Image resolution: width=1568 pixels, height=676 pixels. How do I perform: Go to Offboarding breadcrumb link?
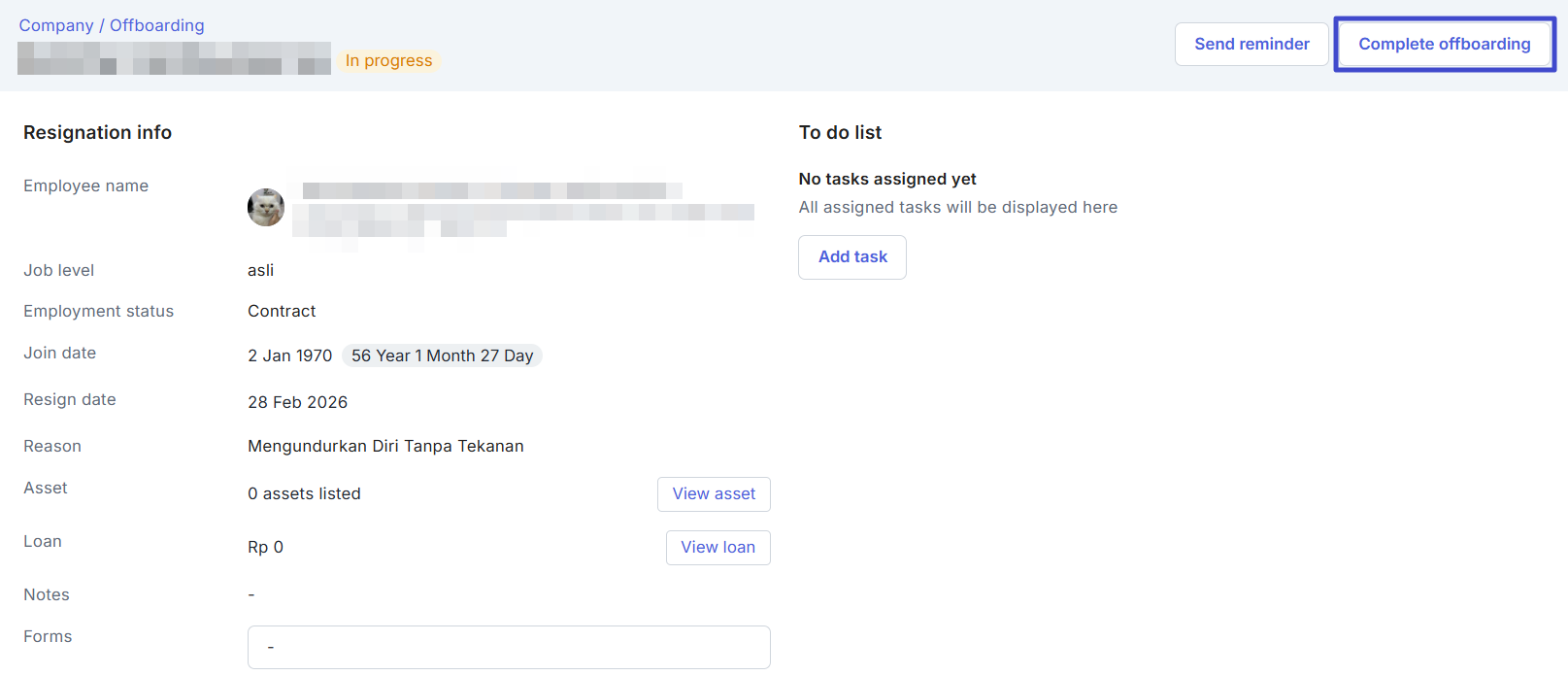(x=156, y=25)
